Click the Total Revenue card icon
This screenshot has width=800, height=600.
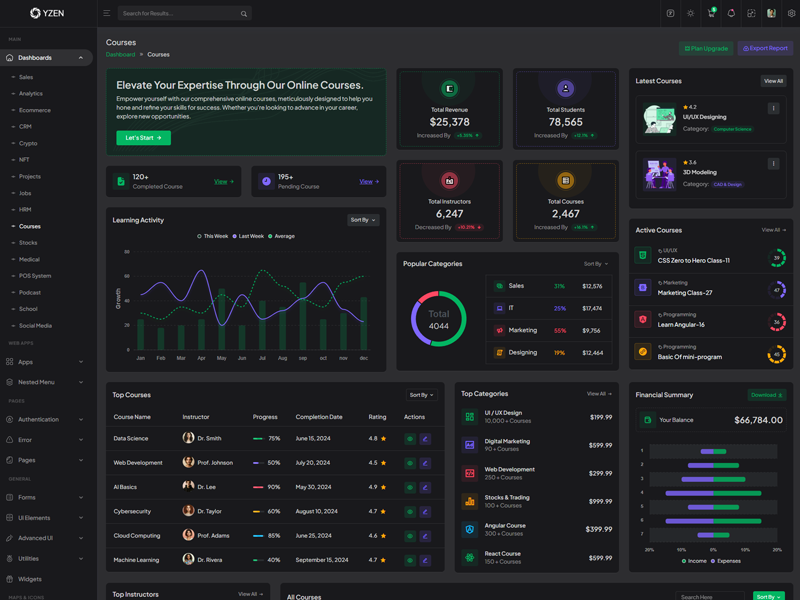(449, 89)
